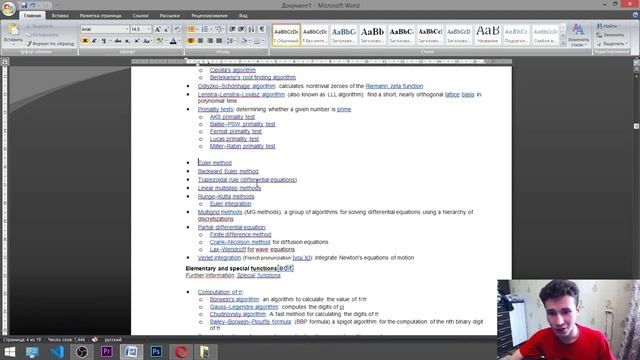The height and width of the screenshot is (360, 640).
Task: Follow the Computation of π link
Action: (220, 292)
